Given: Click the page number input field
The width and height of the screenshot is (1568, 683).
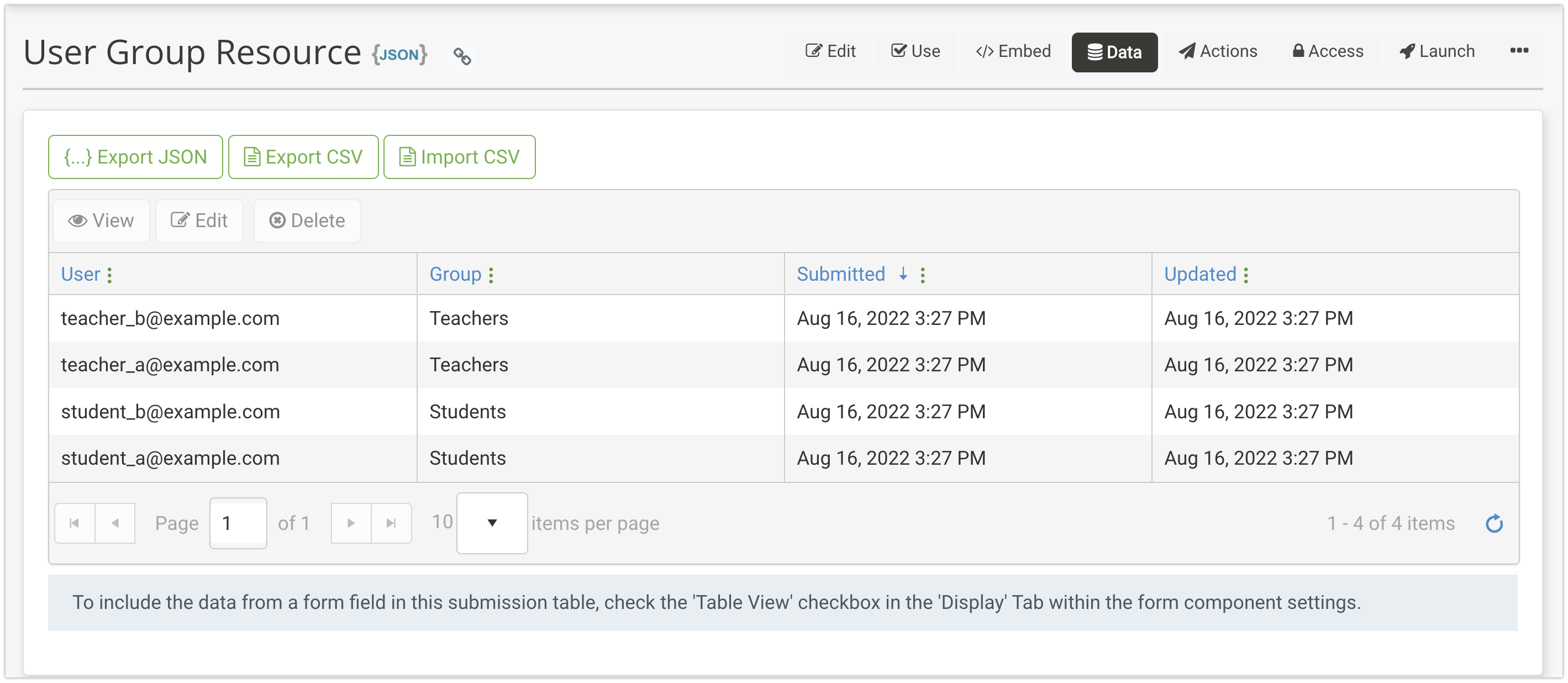Looking at the screenshot, I should click(x=238, y=523).
